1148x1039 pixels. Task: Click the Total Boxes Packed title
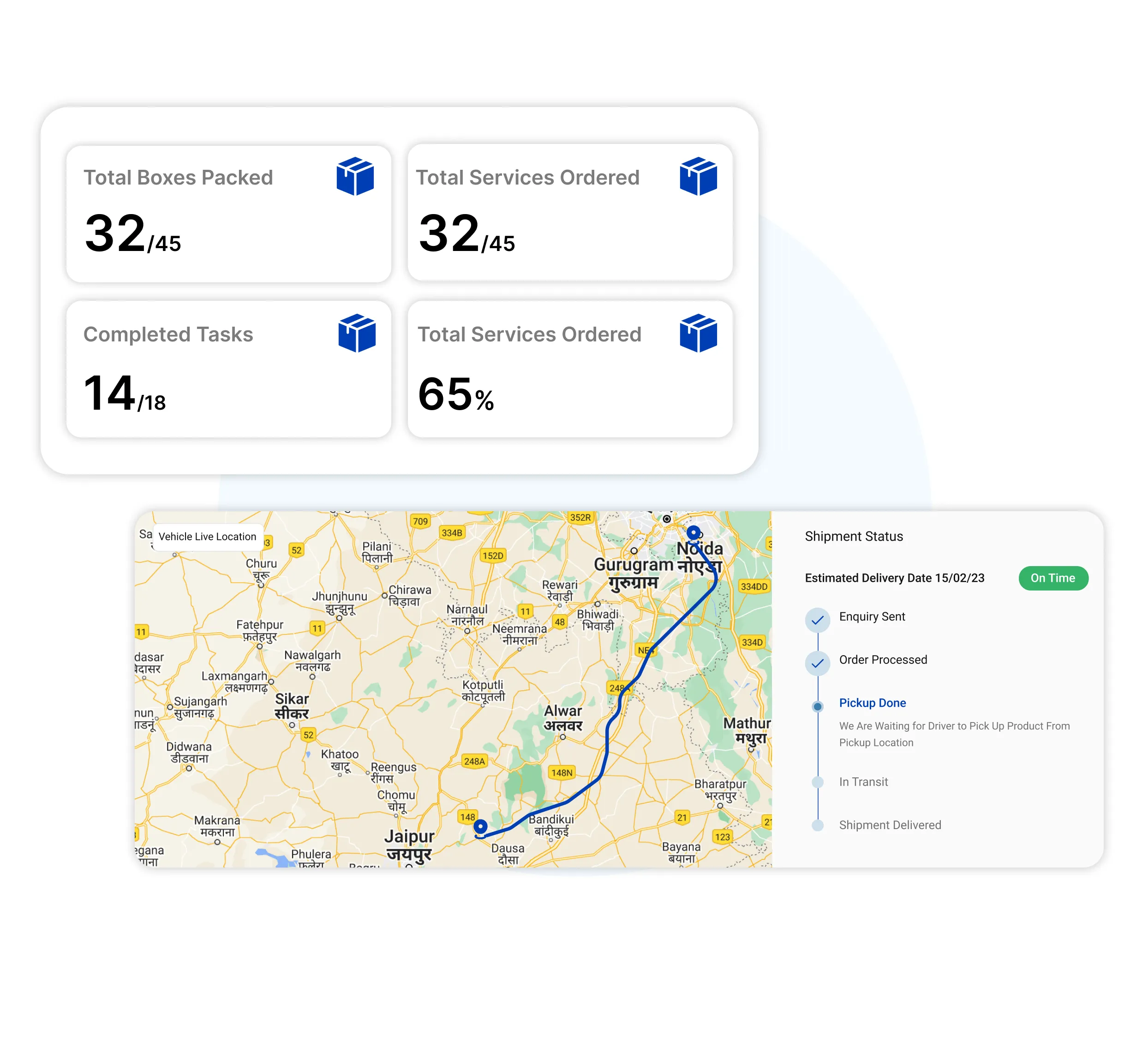(178, 178)
